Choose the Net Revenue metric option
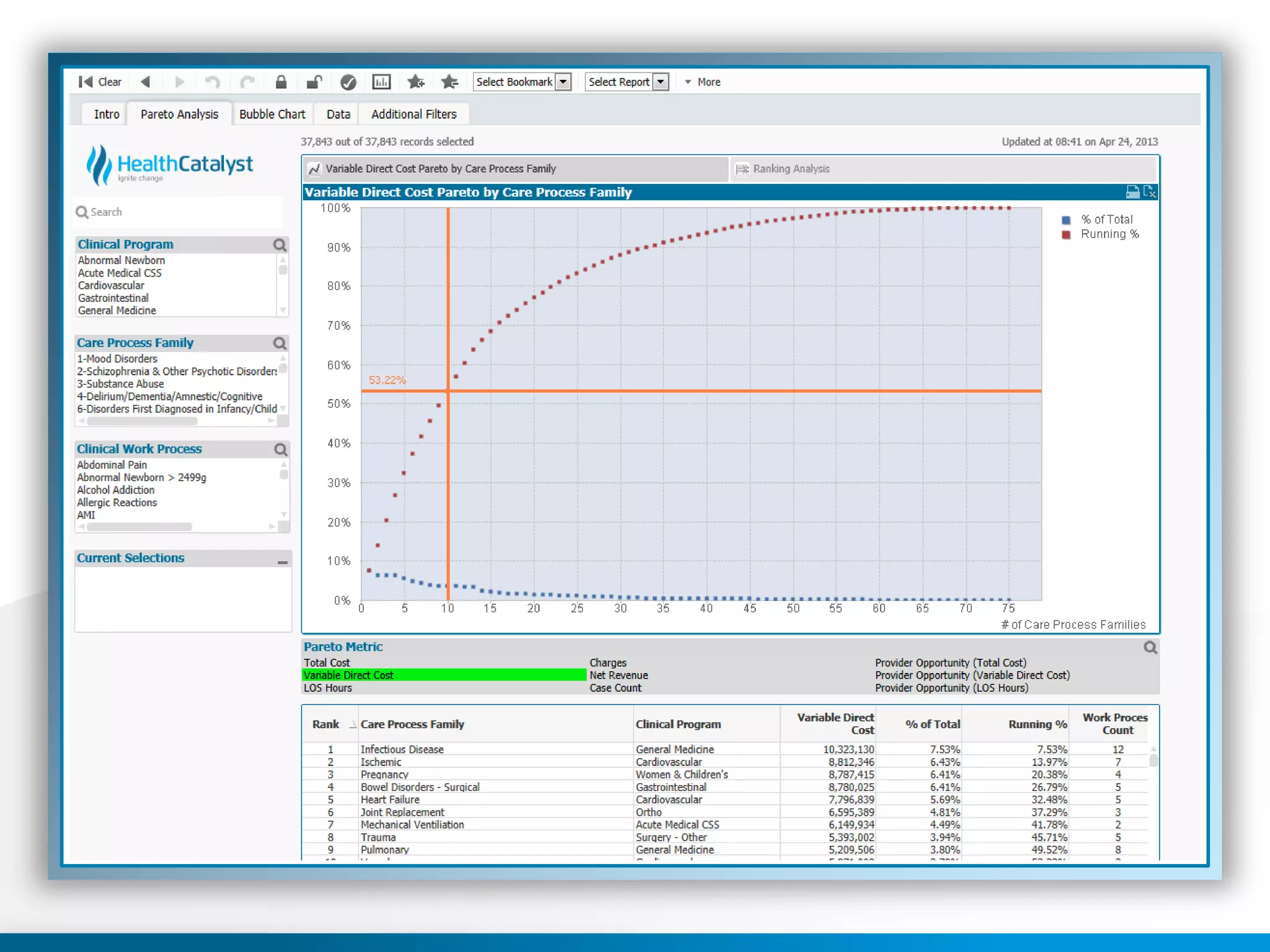The image size is (1270, 952). [x=618, y=675]
